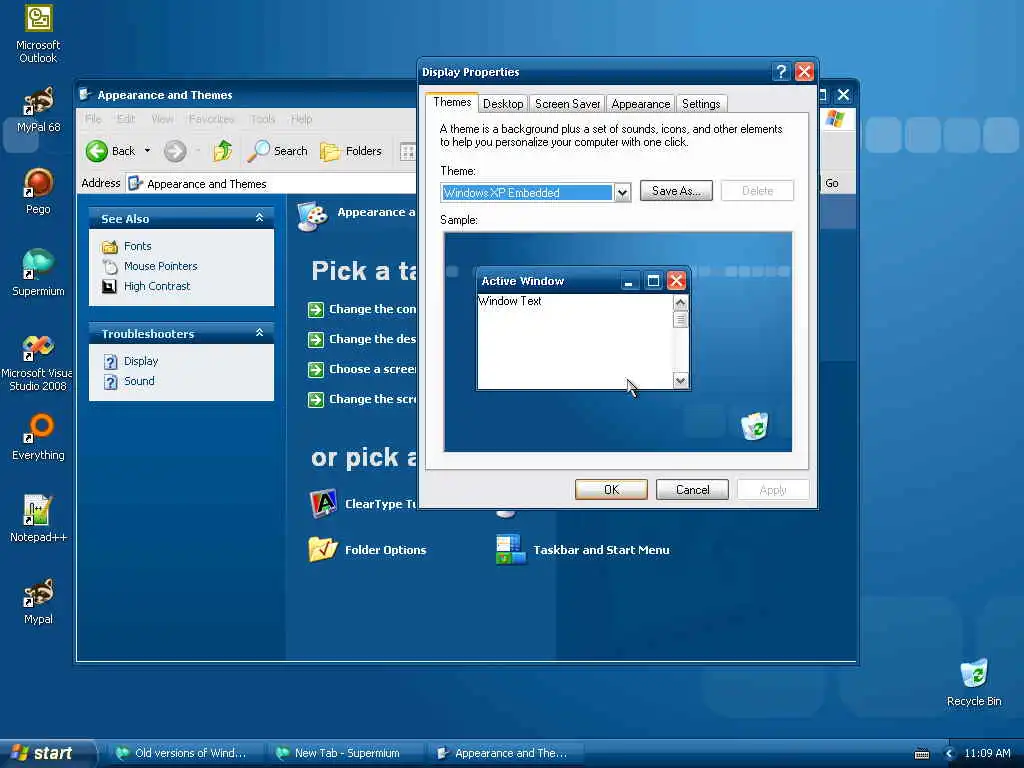Viewport: 1024px width, 768px height.
Task: Open Fonts in the See Also panel
Action: click(x=138, y=246)
